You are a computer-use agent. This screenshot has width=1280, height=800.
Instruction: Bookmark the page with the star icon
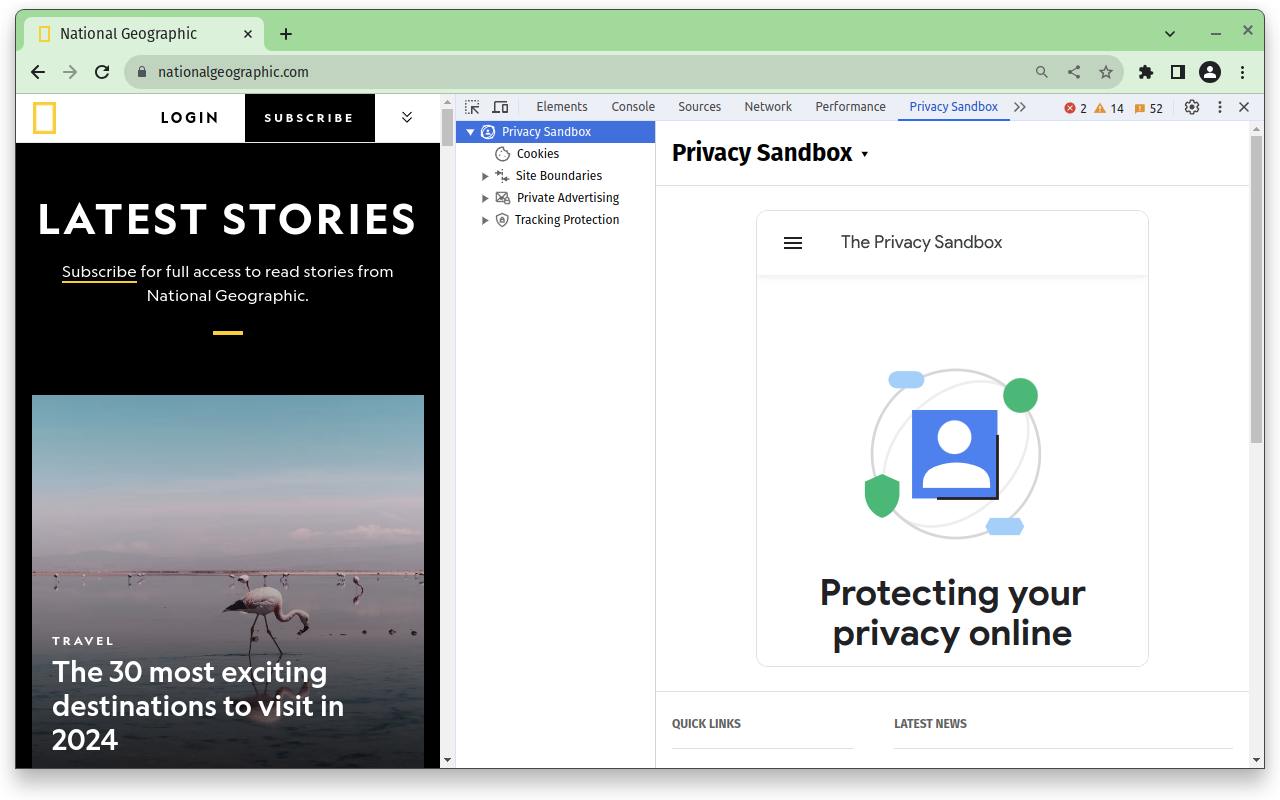pyautogui.click(x=1105, y=71)
